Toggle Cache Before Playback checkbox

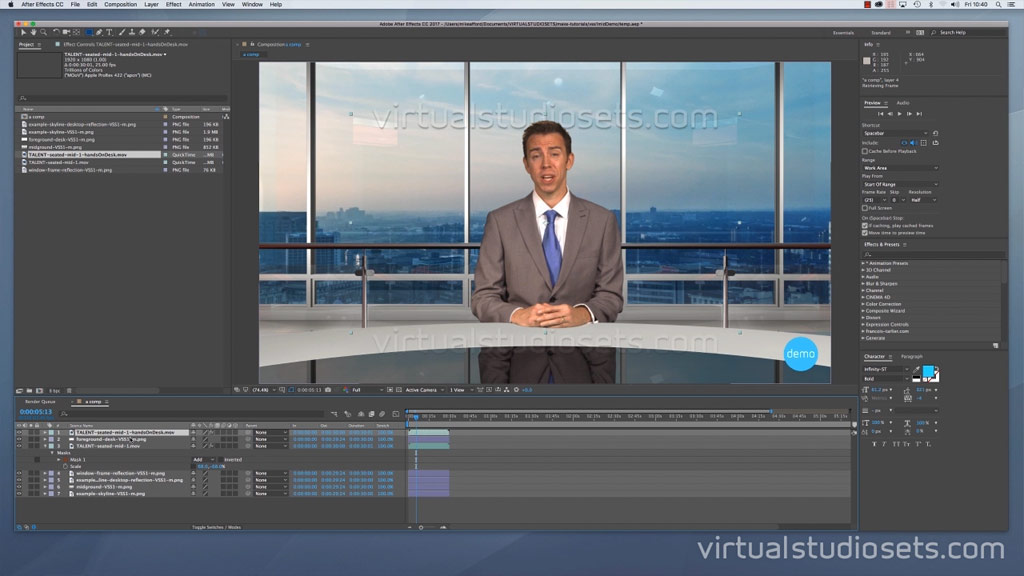[x=865, y=152]
